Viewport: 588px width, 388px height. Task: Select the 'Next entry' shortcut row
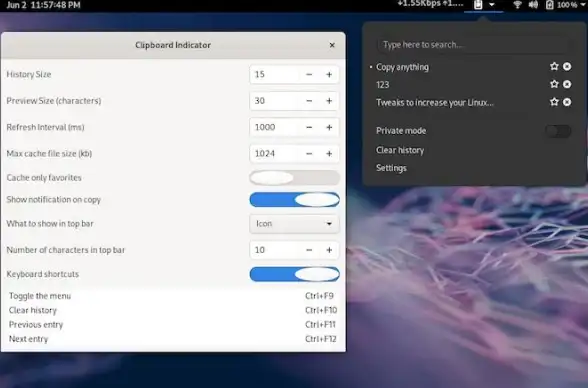point(173,339)
